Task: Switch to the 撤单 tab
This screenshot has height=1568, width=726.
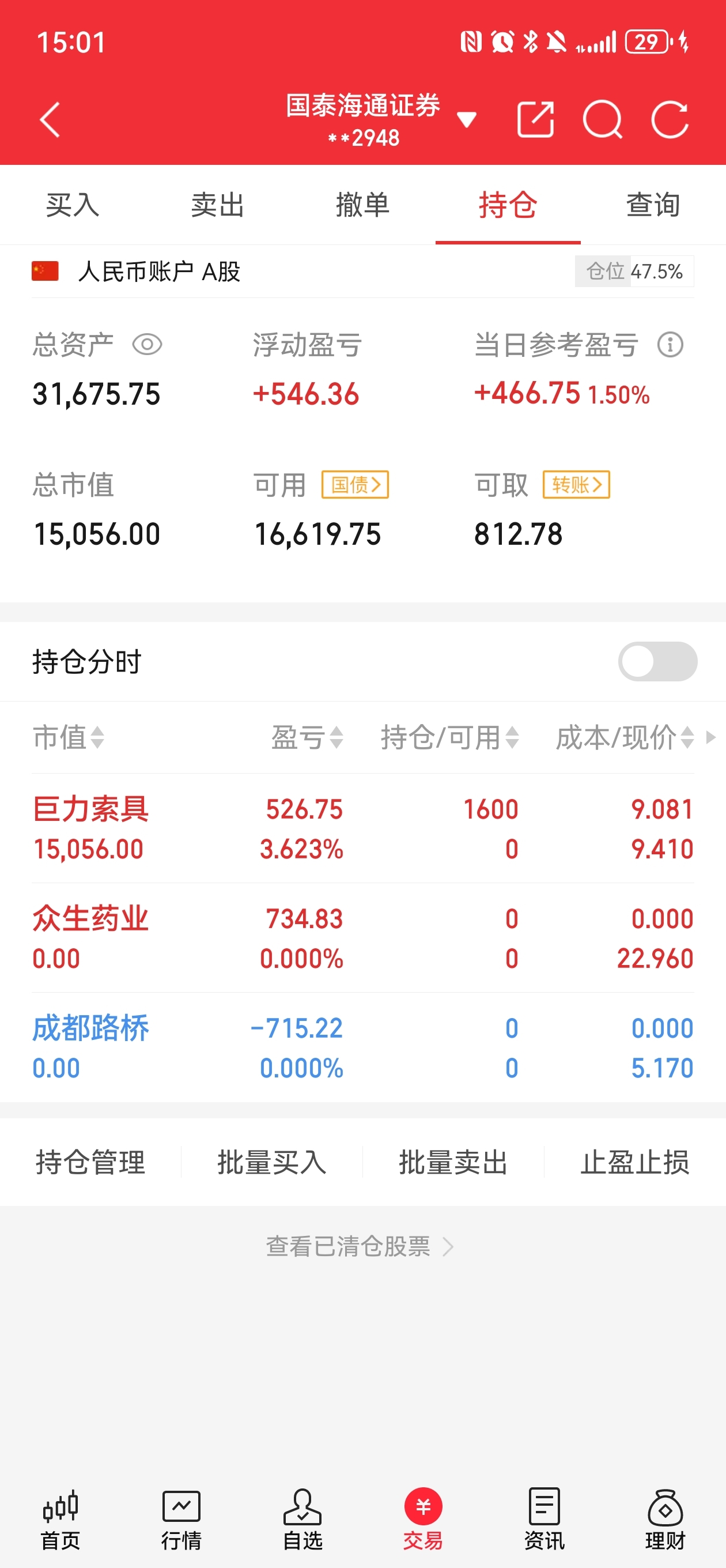Action: [362, 205]
